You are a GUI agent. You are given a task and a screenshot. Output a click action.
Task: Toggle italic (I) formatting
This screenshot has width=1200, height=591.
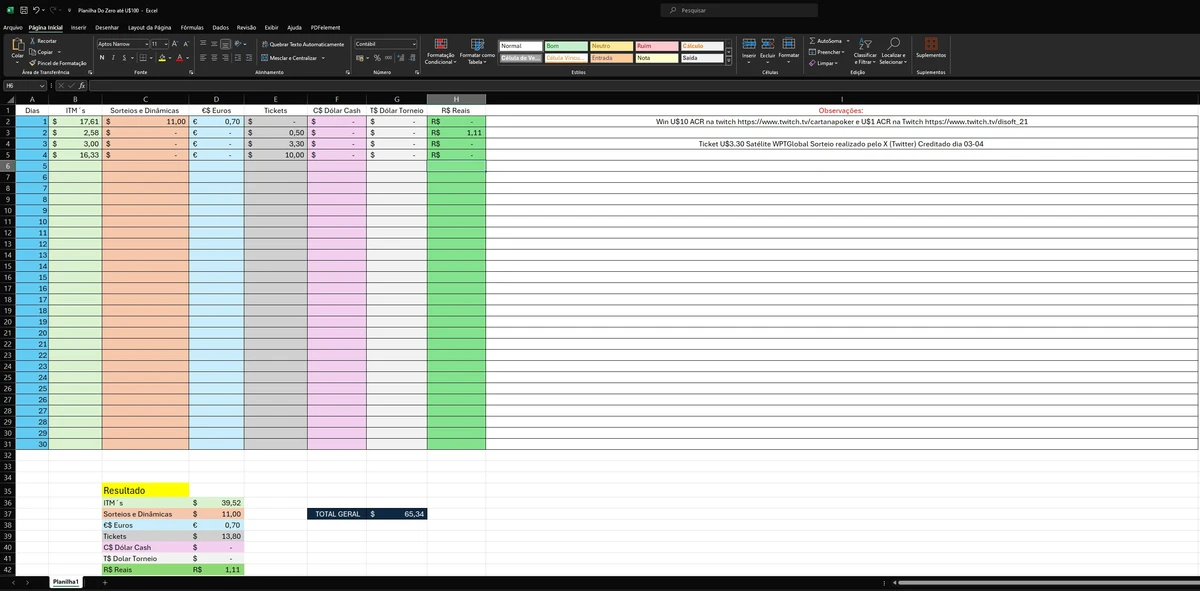click(x=113, y=58)
